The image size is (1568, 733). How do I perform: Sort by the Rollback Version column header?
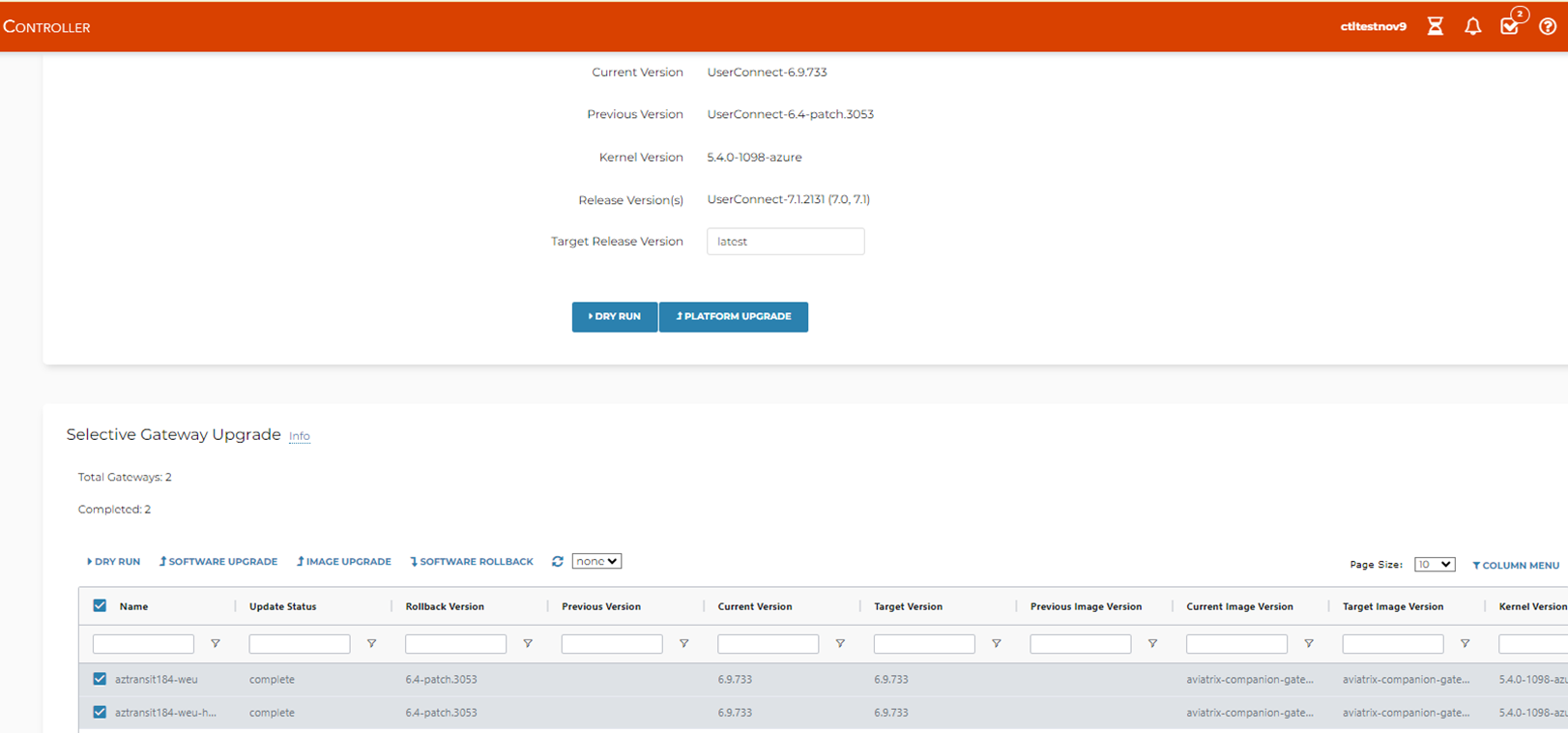(445, 607)
